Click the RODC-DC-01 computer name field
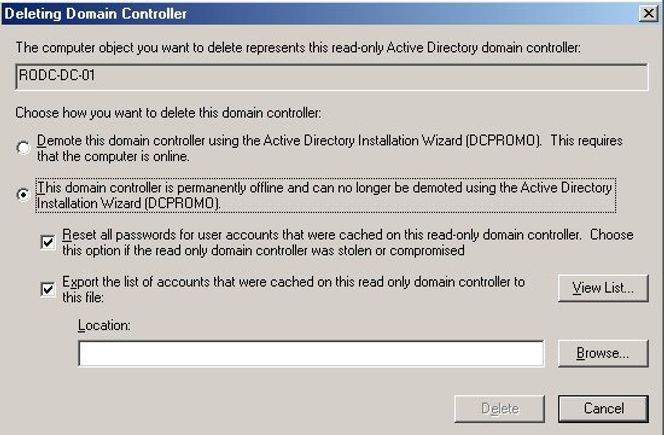 (x=332, y=77)
